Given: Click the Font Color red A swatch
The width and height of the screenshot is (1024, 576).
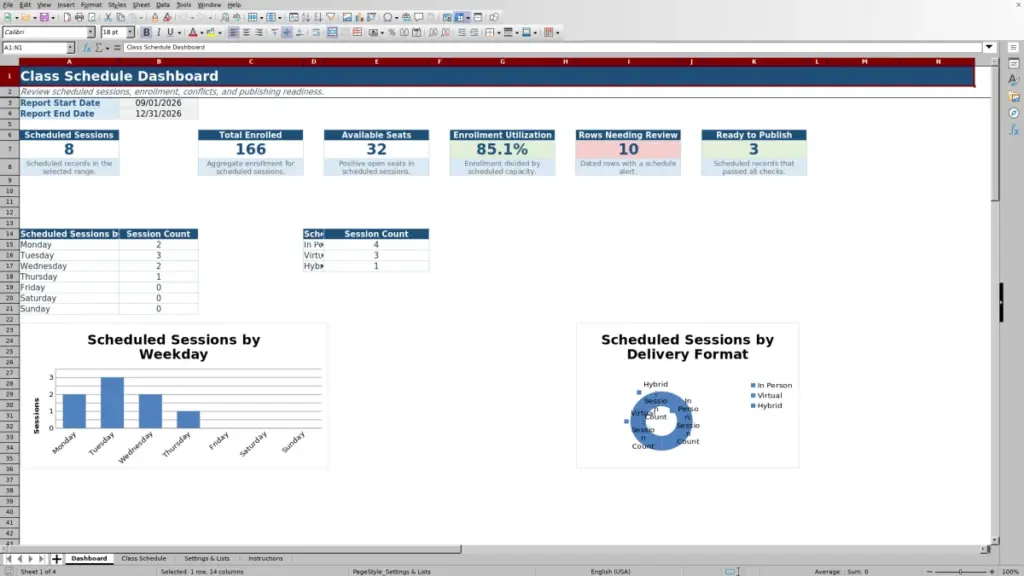Looking at the screenshot, I should point(193,32).
